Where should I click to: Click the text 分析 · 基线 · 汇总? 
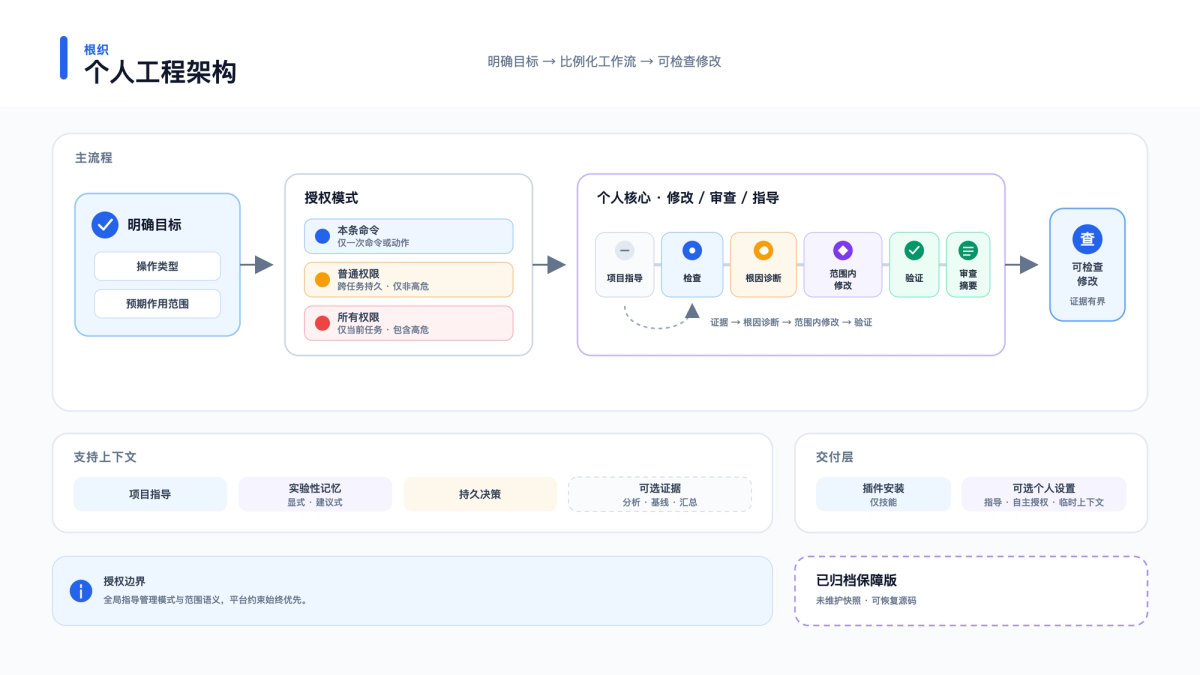pyautogui.click(x=660, y=502)
